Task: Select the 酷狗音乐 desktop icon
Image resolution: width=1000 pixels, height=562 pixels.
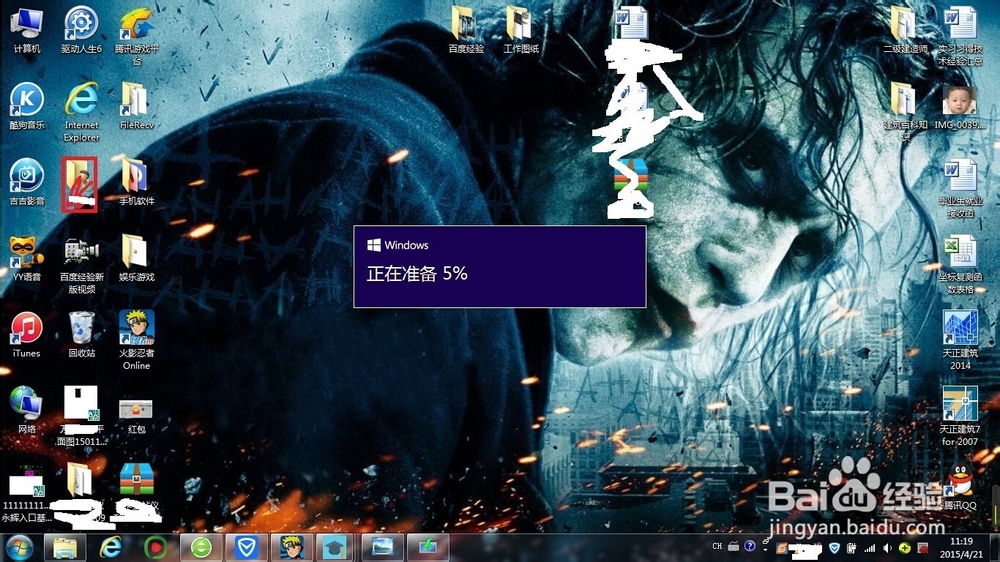Action: (27, 106)
